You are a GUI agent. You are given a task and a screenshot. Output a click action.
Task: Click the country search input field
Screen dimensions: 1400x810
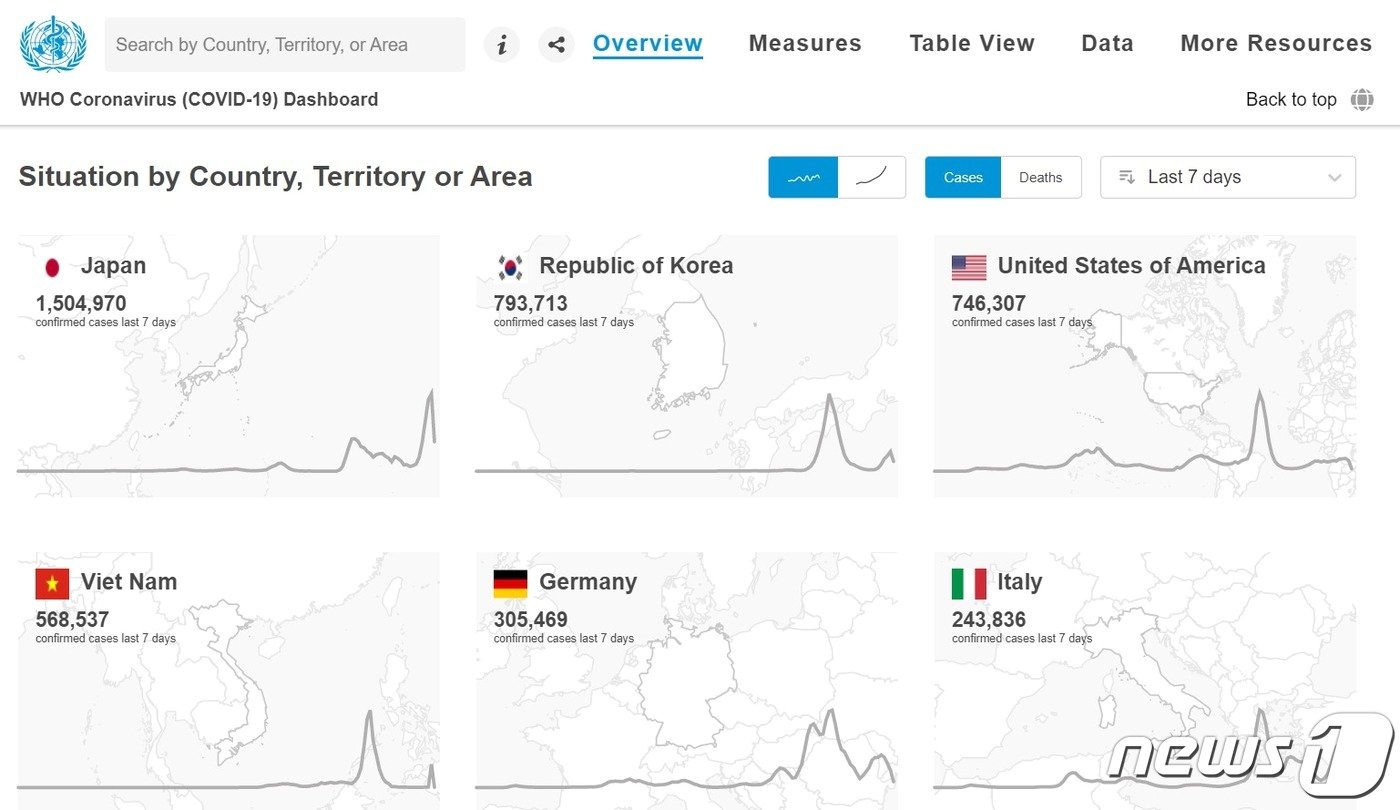click(x=284, y=45)
